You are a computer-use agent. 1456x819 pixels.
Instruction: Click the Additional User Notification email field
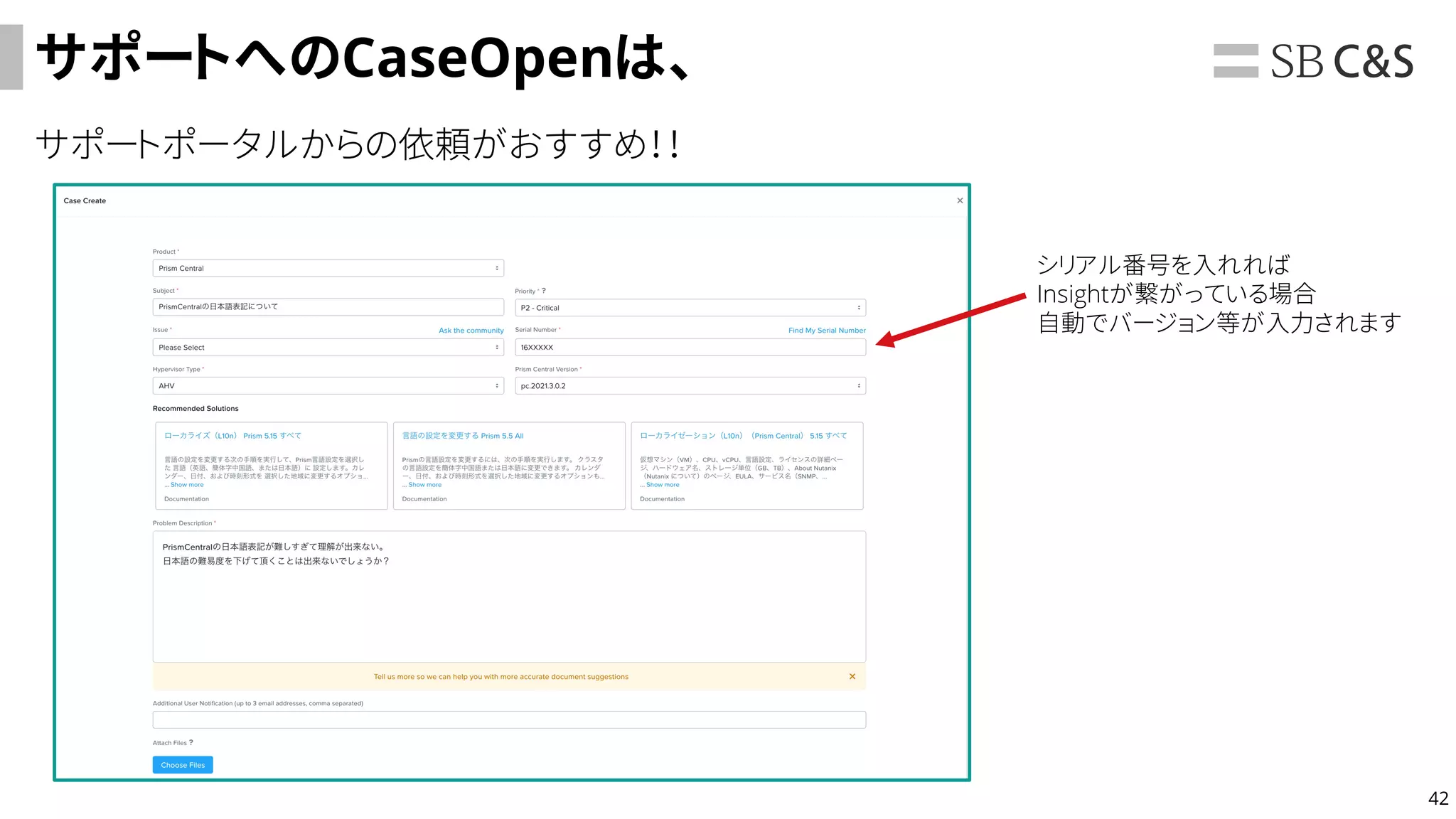pyautogui.click(x=509, y=719)
